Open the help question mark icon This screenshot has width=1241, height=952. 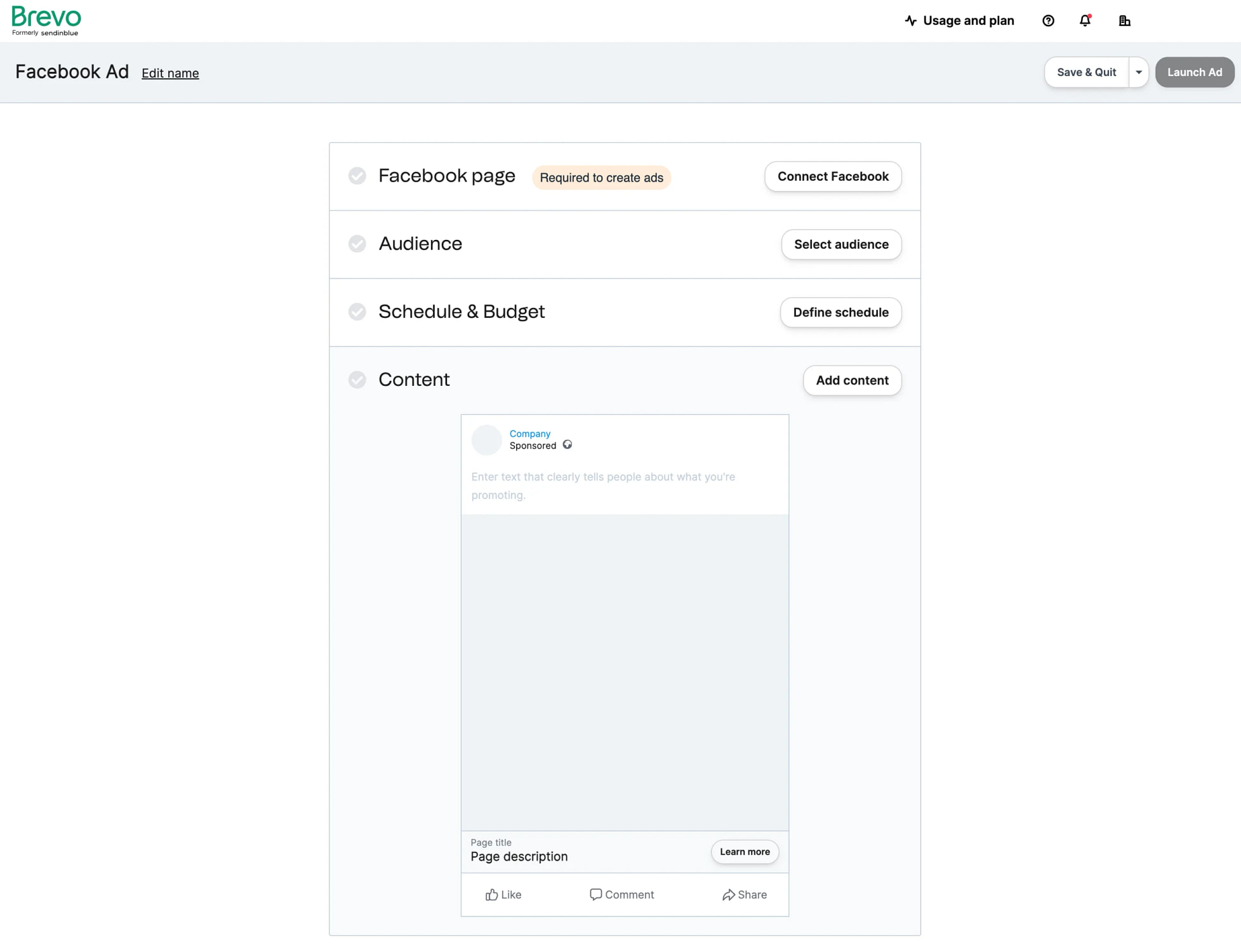1048,21
